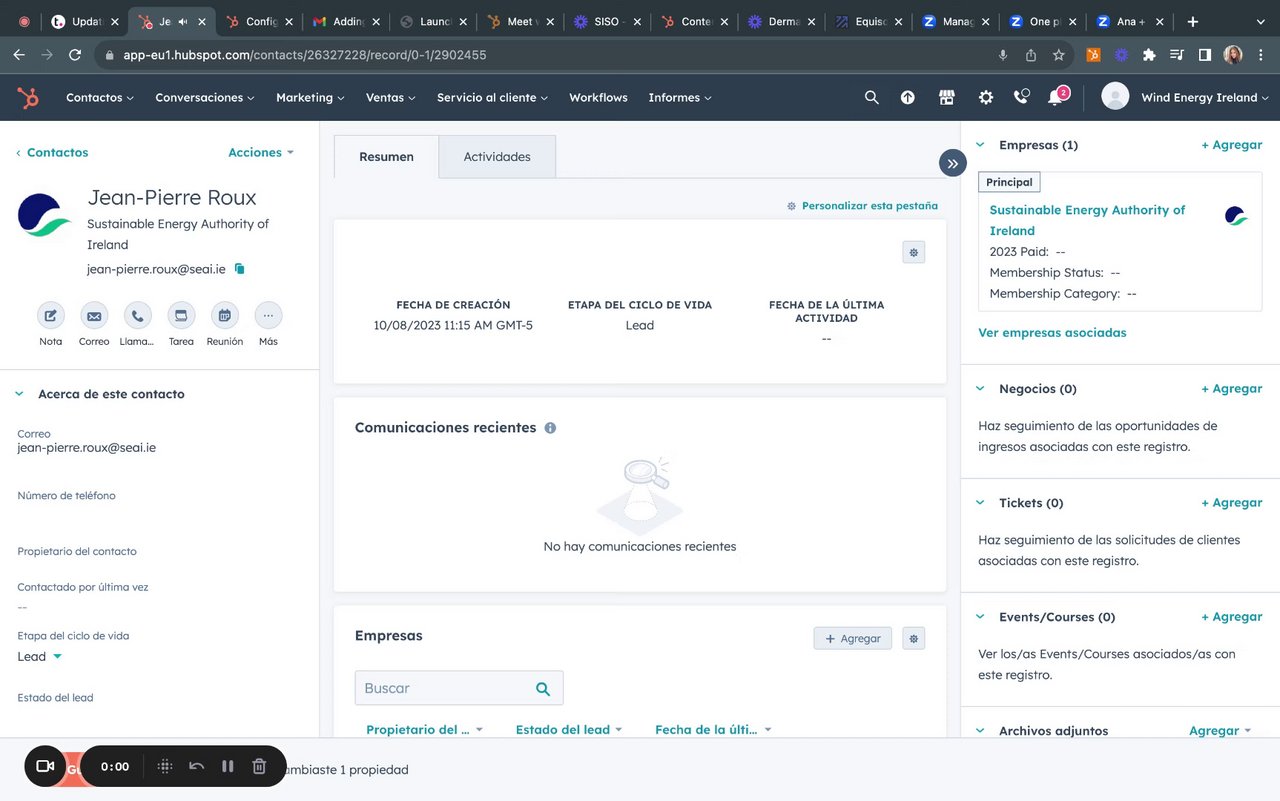Bookmark this page with star icon
The width and height of the screenshot is (1280, 801).
pos(1059,55)
